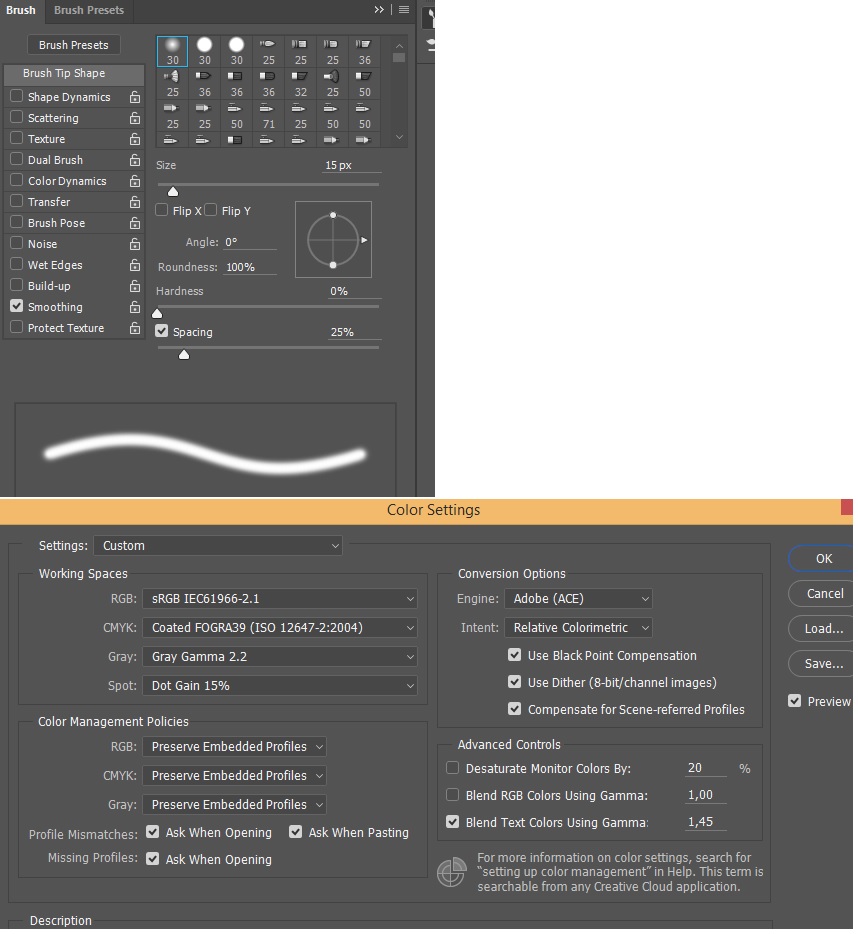
Task: Select the 32 size brush tip
Action: [300, 84]
